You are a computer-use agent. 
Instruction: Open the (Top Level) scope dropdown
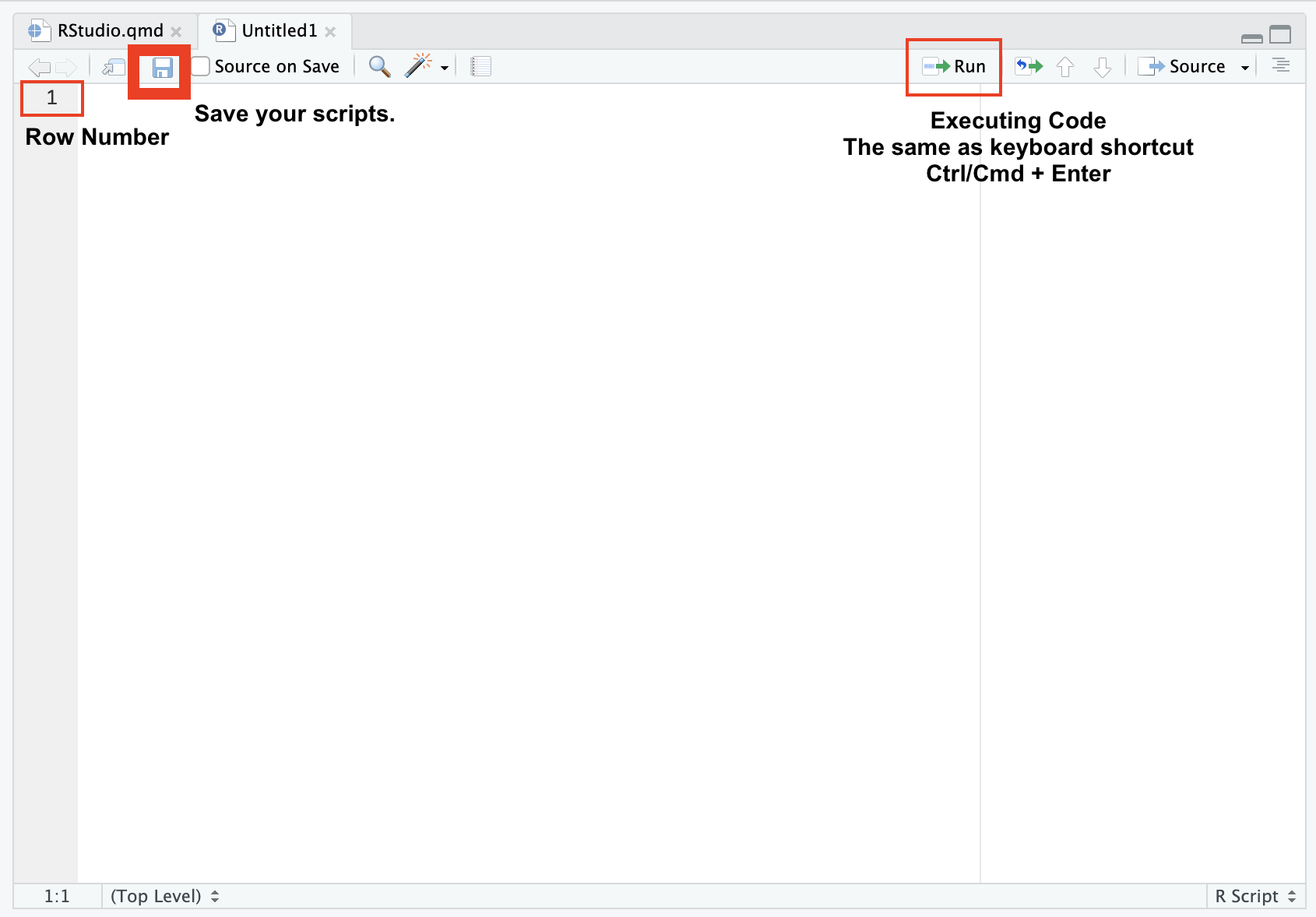164,896
